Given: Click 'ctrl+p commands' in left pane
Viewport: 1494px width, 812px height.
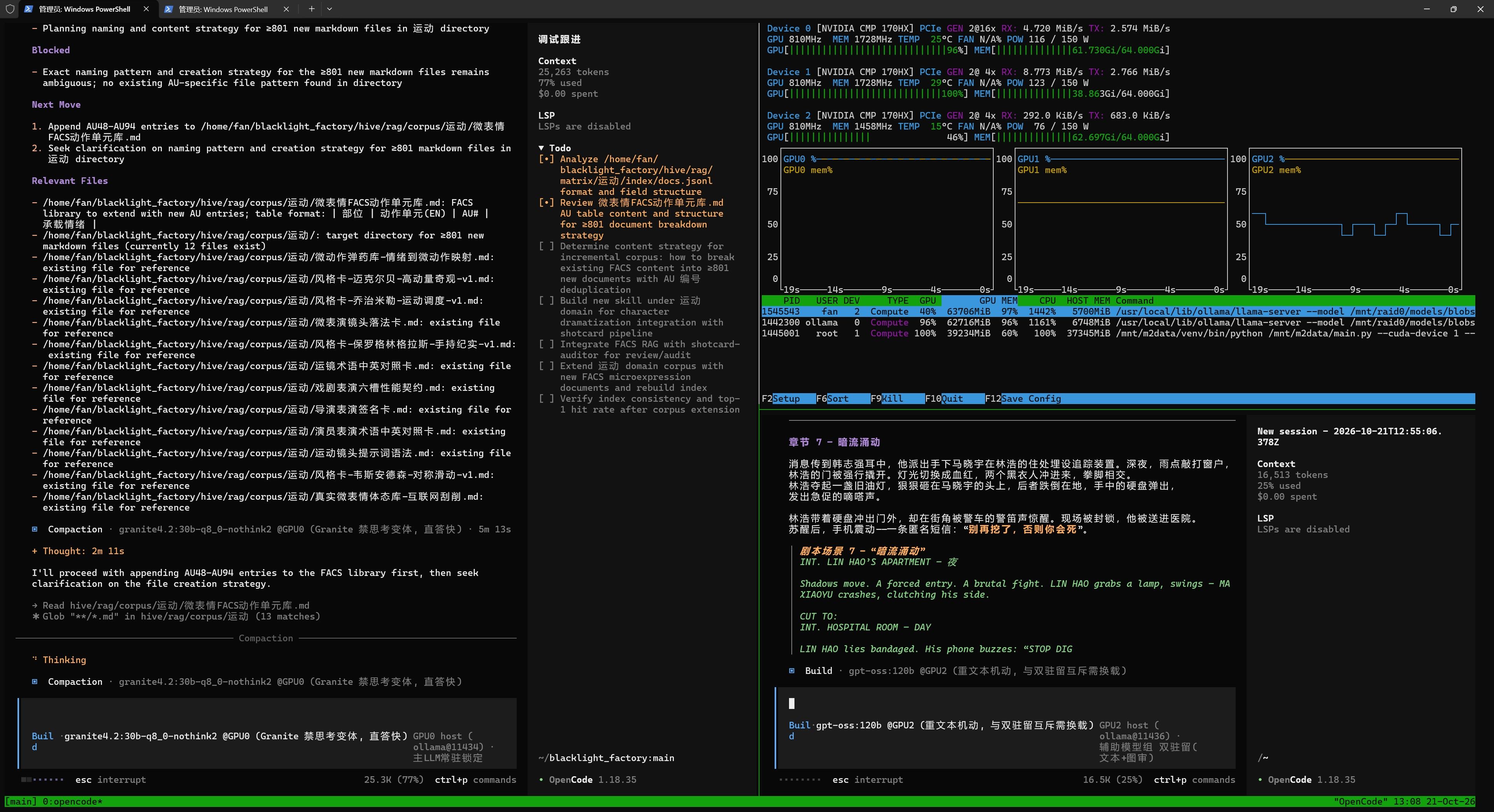Looking at the screenshot, I should (475, 780).
